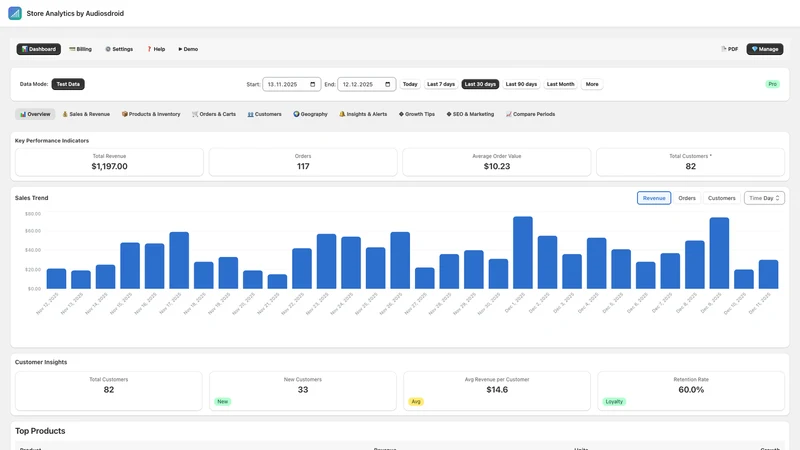Select the Last 7 days range
The image size is (800, 450).
click(x=441, y=84)
